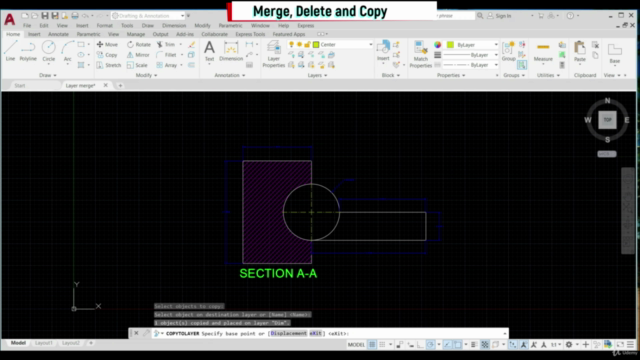The image size is (640, 360).
Task: Click the Stretch tool
Action: tap(109, 65)
